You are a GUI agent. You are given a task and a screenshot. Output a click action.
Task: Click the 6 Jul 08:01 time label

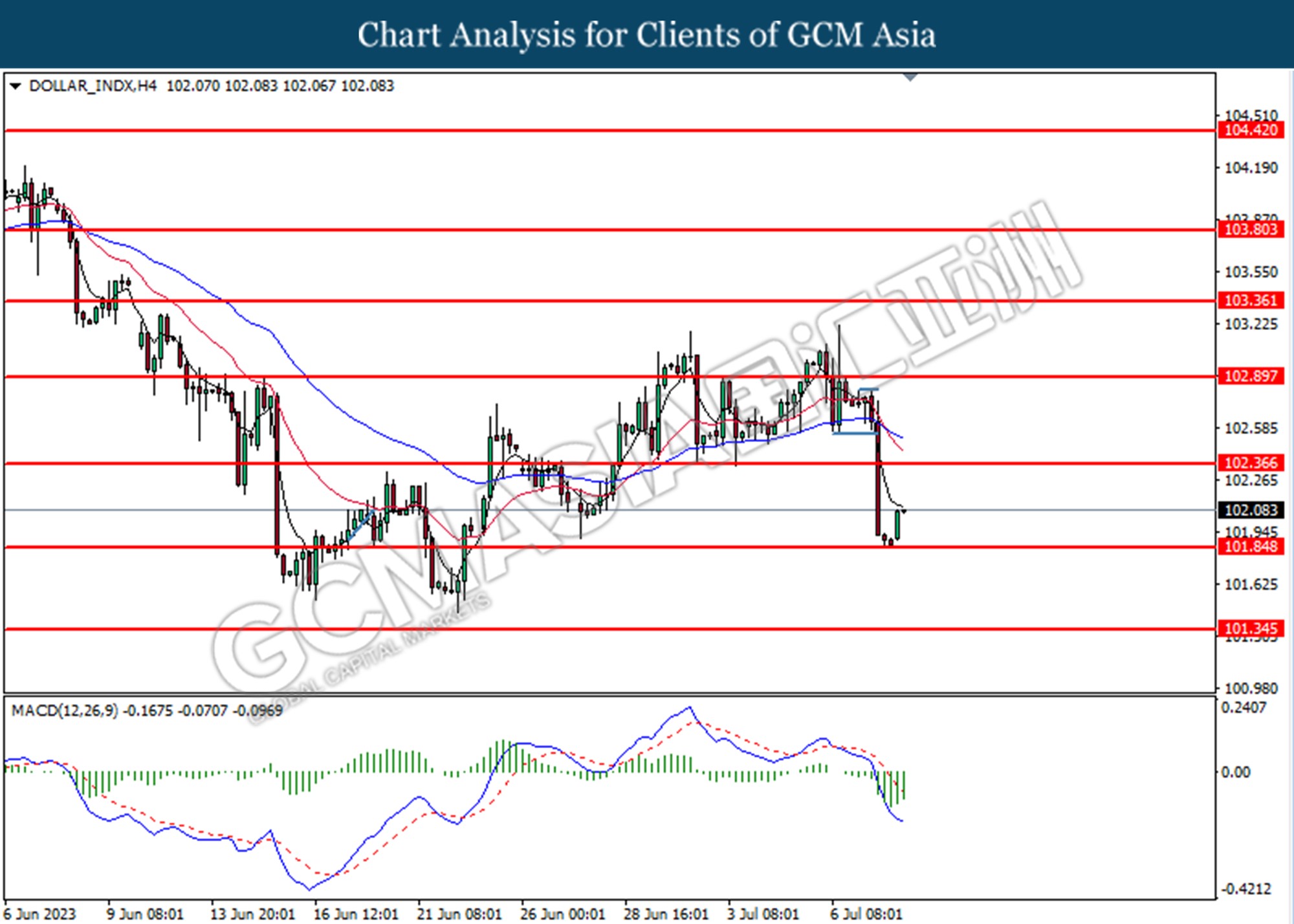tap(866, 914)
